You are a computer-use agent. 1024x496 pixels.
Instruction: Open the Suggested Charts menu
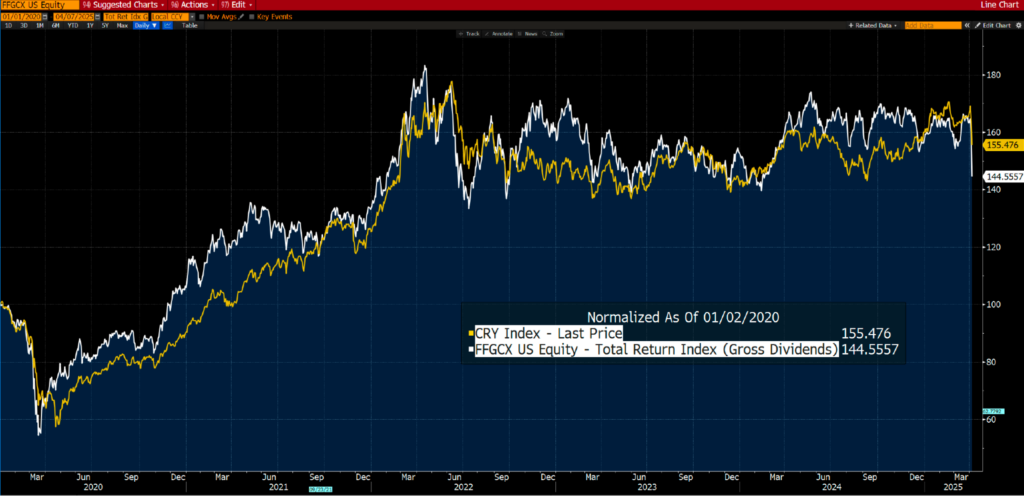[116, 5]
